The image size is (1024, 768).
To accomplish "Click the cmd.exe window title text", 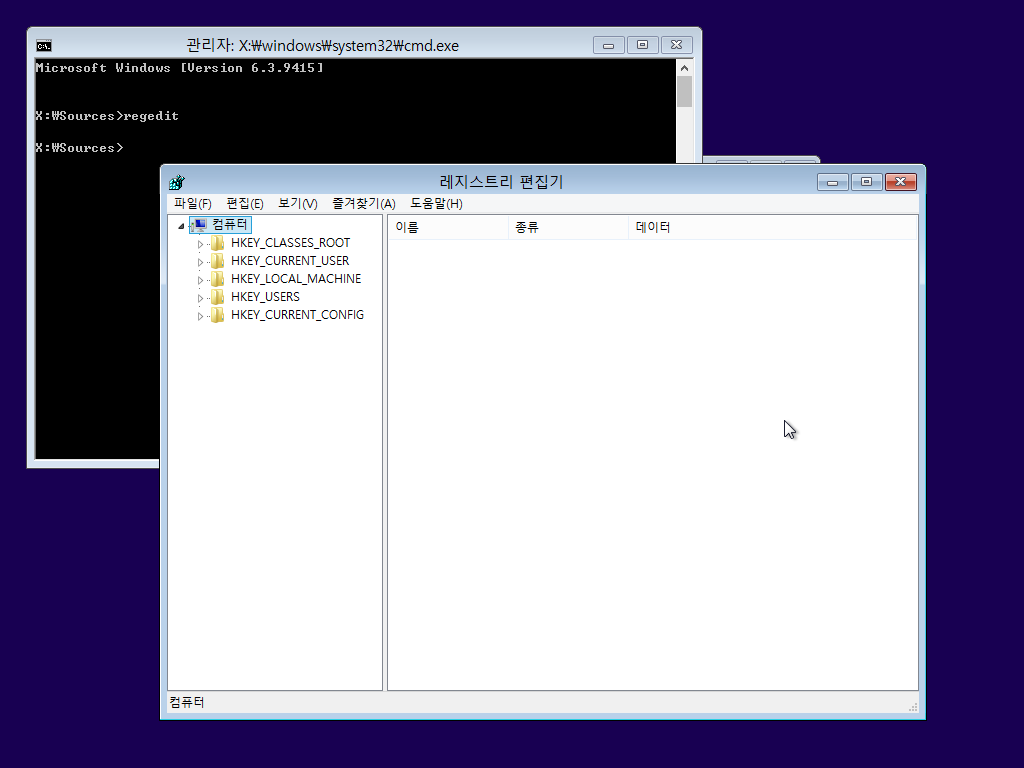I will [x=323, y=46].
